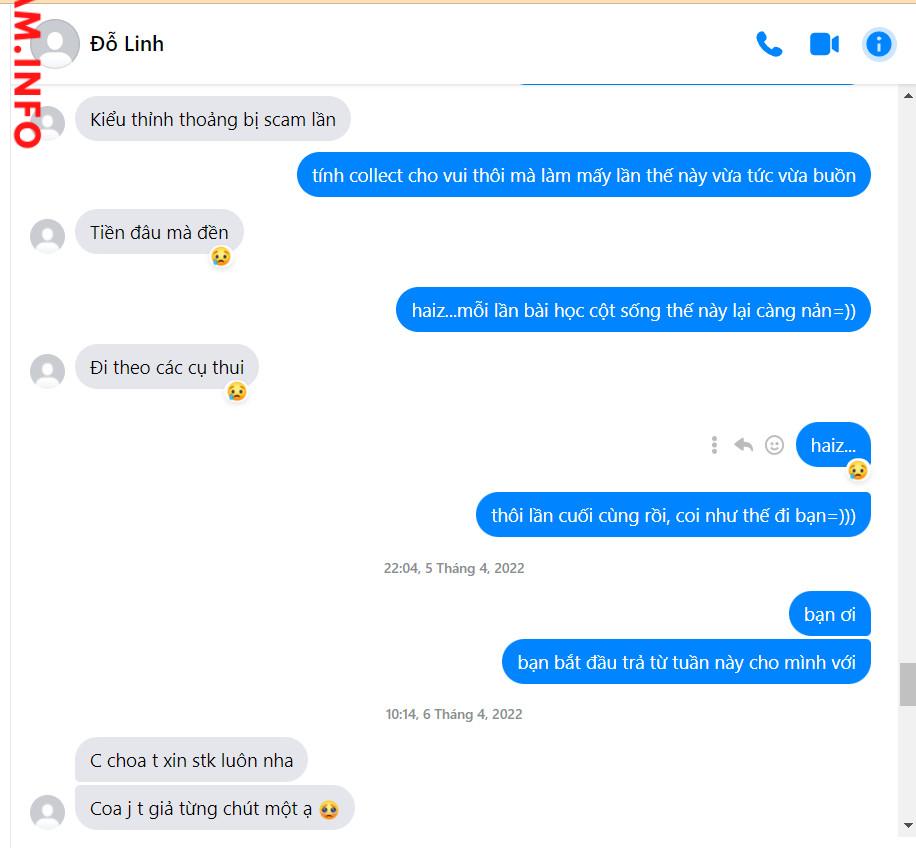Click avatar beside 'Đi theo các cụ thui'
The height and width of the screenshot is (848, 916).
coord(47,371)
